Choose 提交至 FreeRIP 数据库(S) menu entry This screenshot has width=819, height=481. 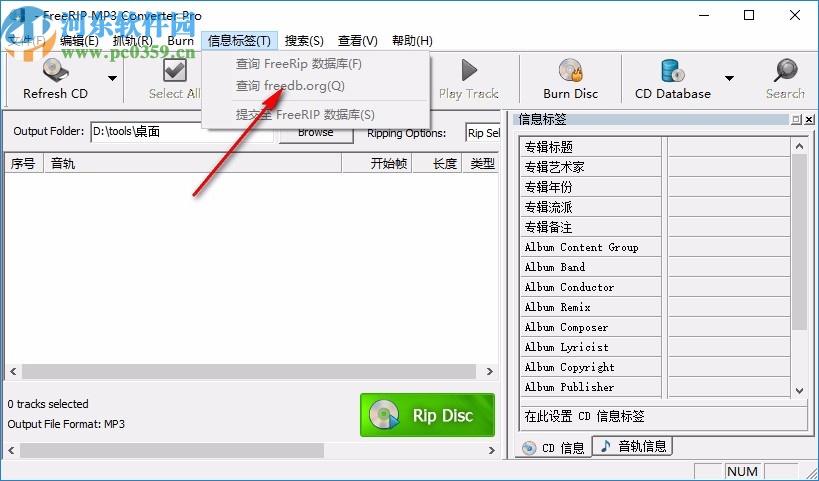tap(315, 114)
